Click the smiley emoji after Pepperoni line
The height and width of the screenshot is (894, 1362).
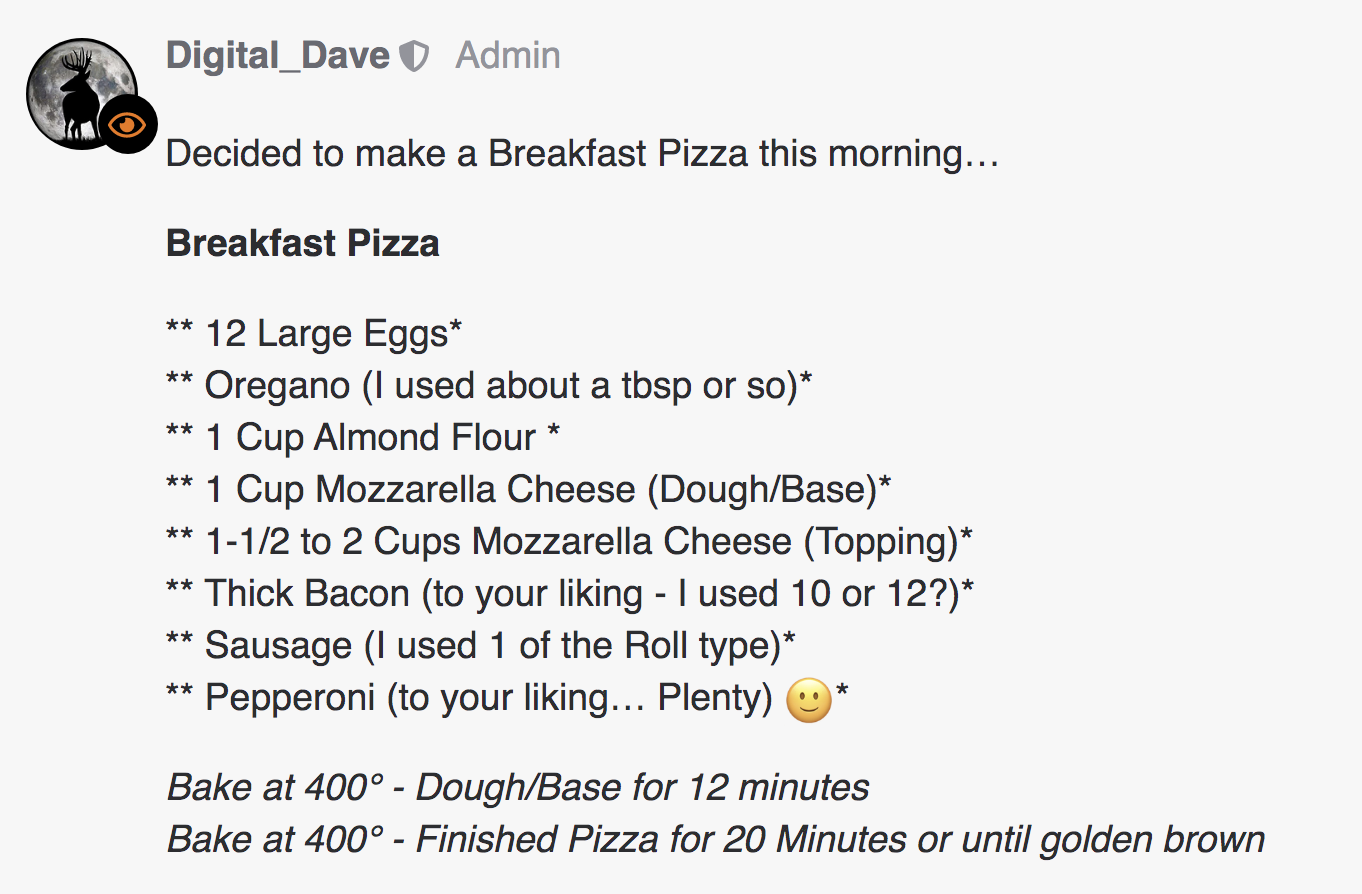809,700
